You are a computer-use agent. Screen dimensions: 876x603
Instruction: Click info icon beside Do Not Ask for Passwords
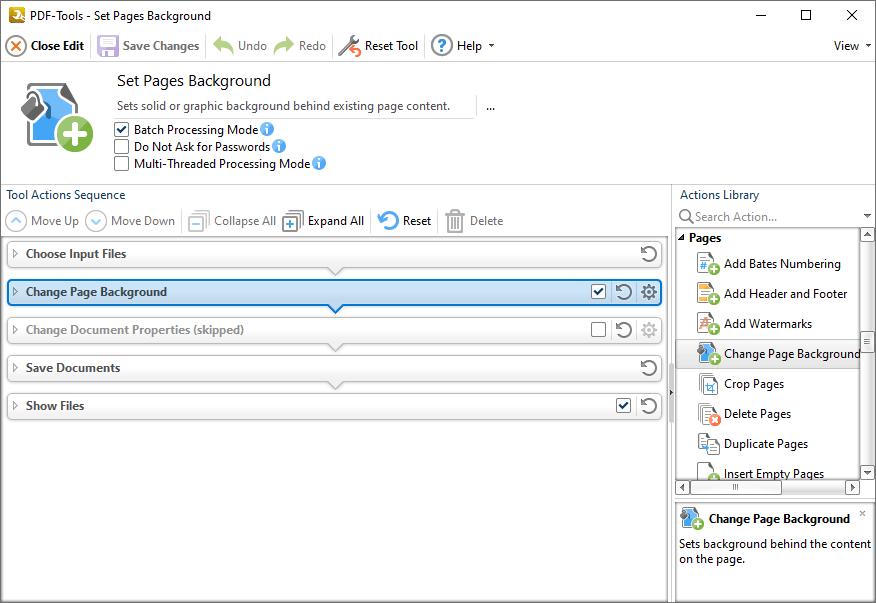(x=279, y=146)
